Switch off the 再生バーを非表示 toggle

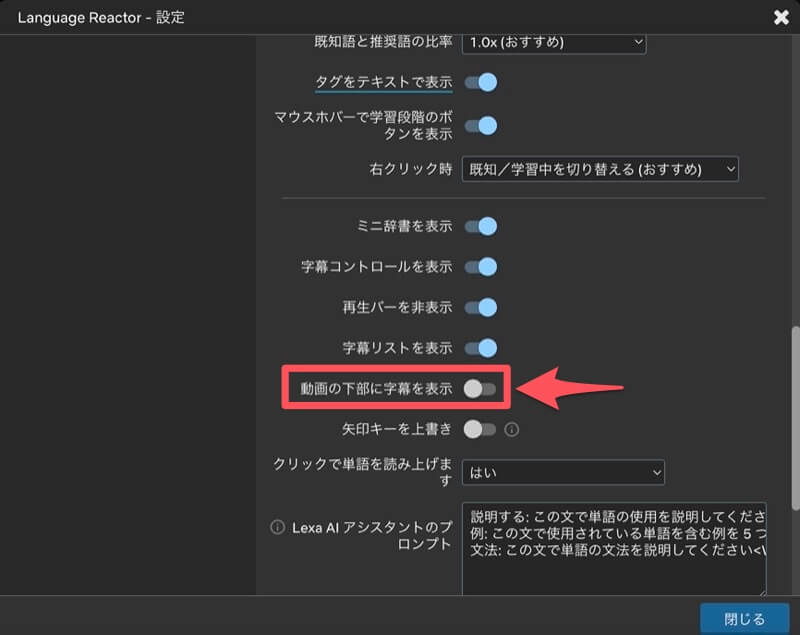[481, 308]
